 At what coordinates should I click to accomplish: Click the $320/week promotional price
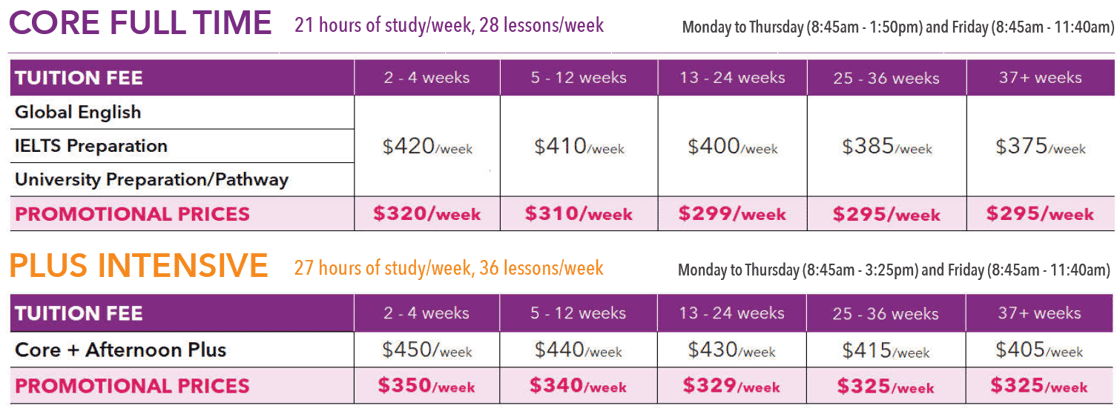tap(427, 213)
